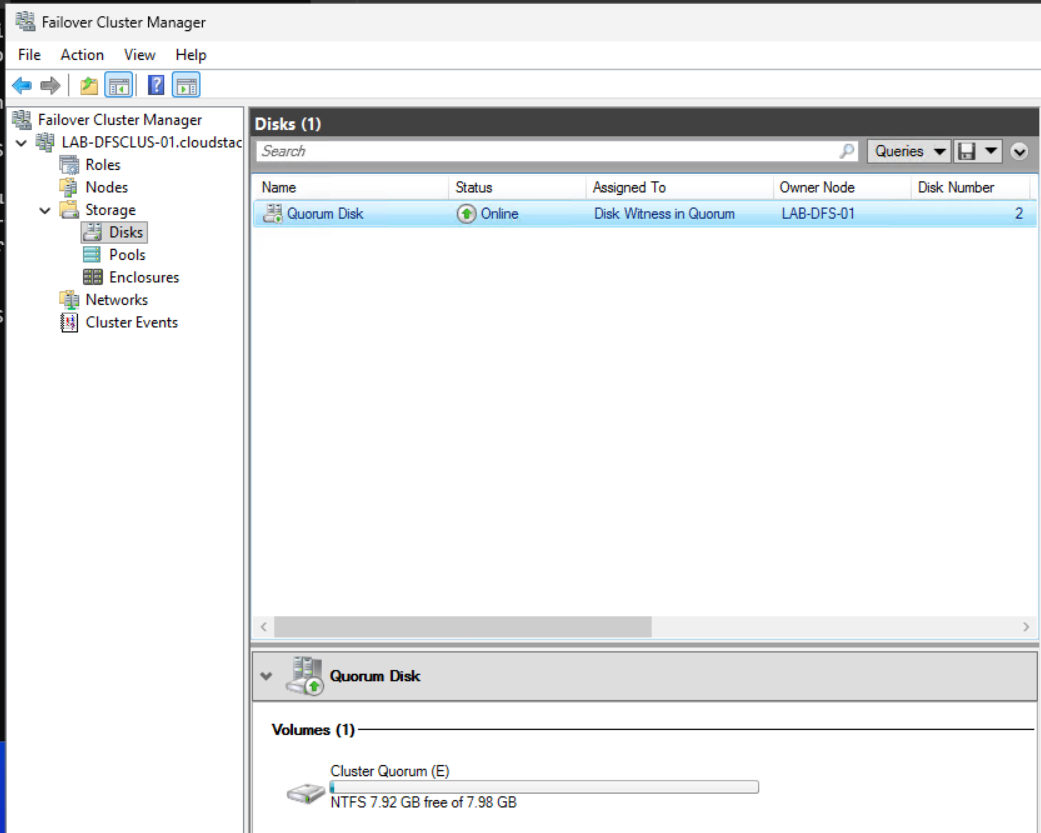The height and width of the screenshot is (833, 1041).
Task: Collapse the Quorum Disk details section
Action: coord(266,676)
